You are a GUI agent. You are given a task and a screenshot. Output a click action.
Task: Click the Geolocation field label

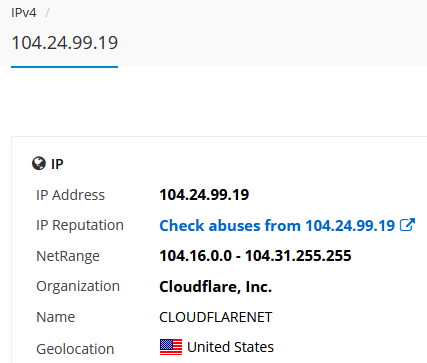[75, 349]
